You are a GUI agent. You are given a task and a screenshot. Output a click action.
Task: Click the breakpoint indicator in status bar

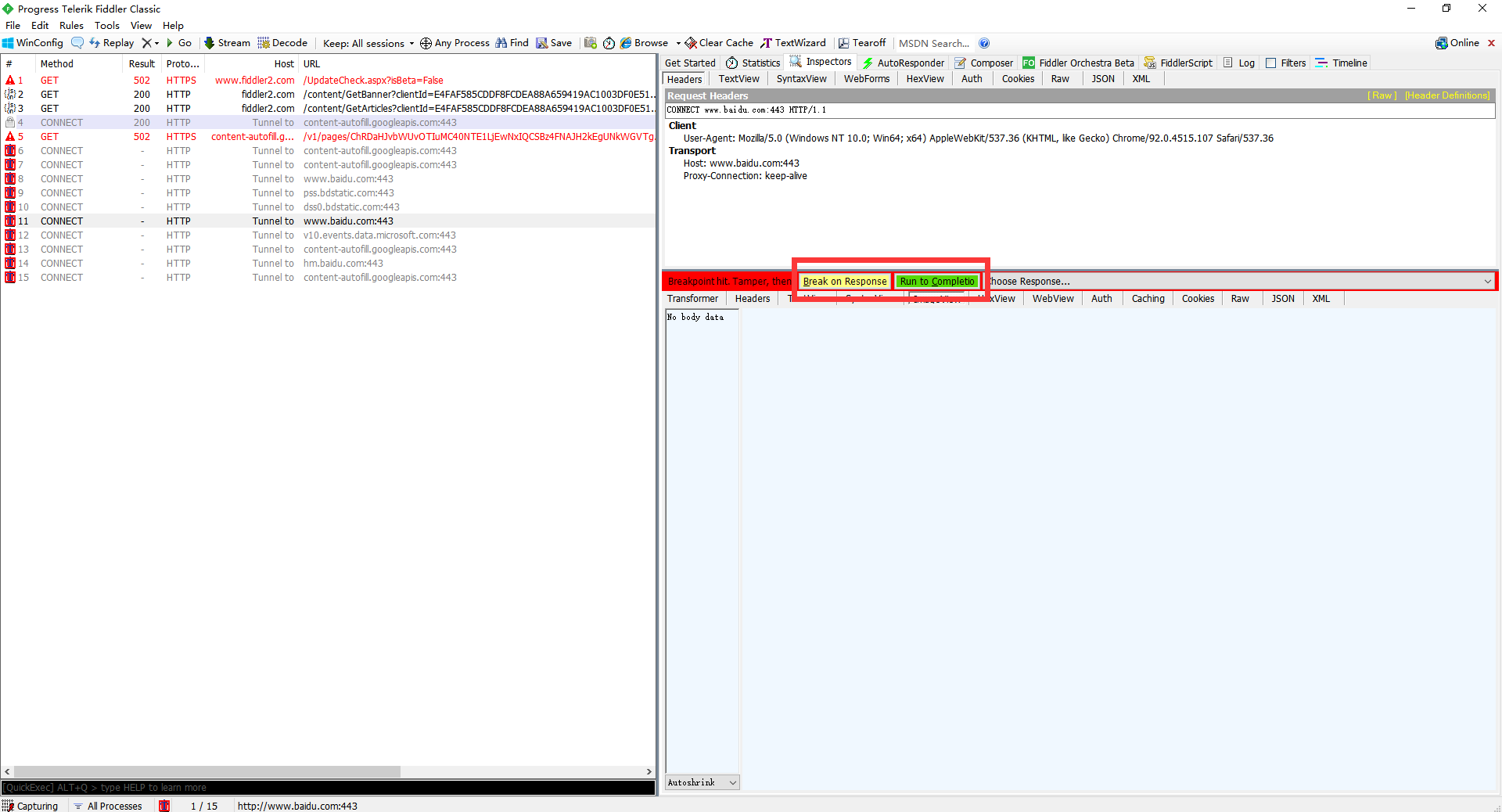coord(164,806)
